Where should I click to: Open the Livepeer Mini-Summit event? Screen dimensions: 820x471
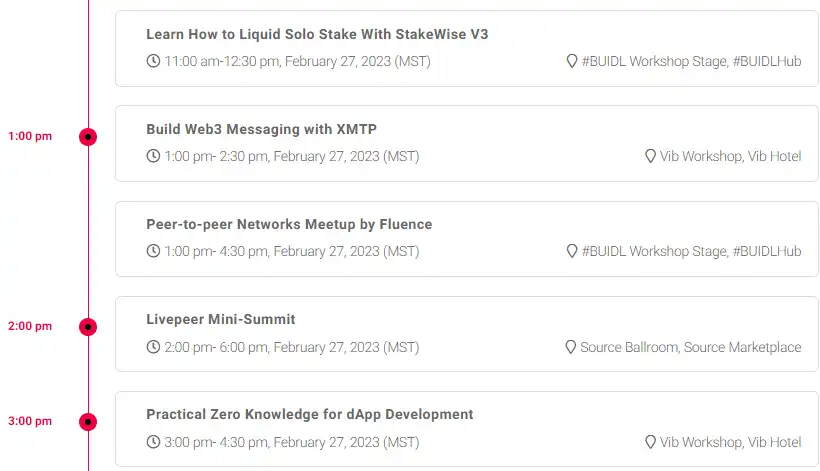coord(221,319)
